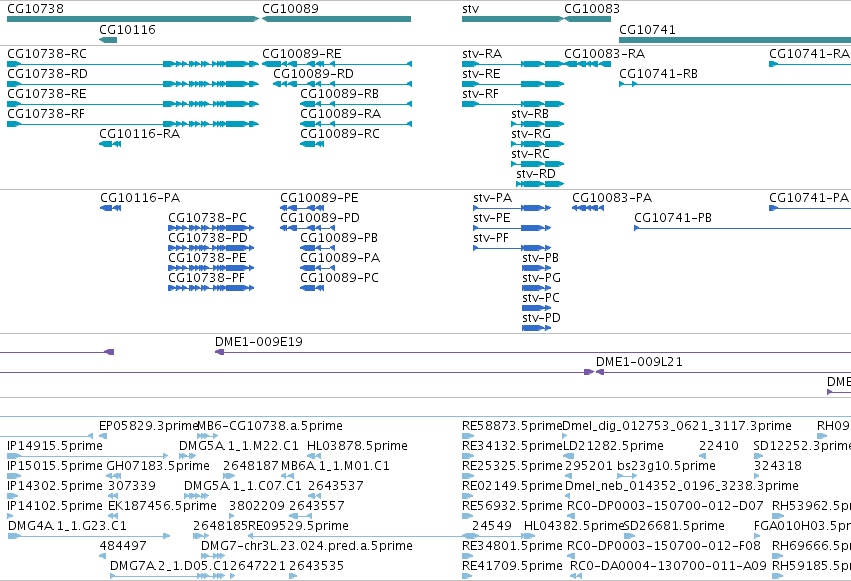The image size is (851, 581).
Task: Click the DME1-009L21 clone label
Action: click(x=639, y=362)
